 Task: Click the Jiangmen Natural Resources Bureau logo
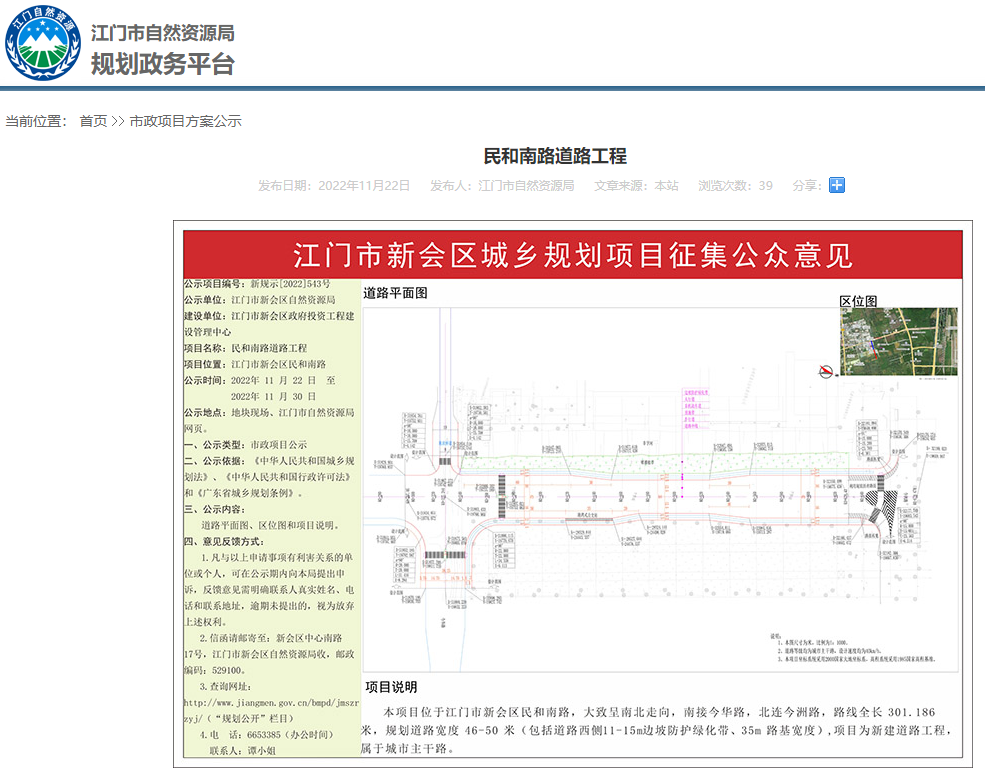(43, 45)
